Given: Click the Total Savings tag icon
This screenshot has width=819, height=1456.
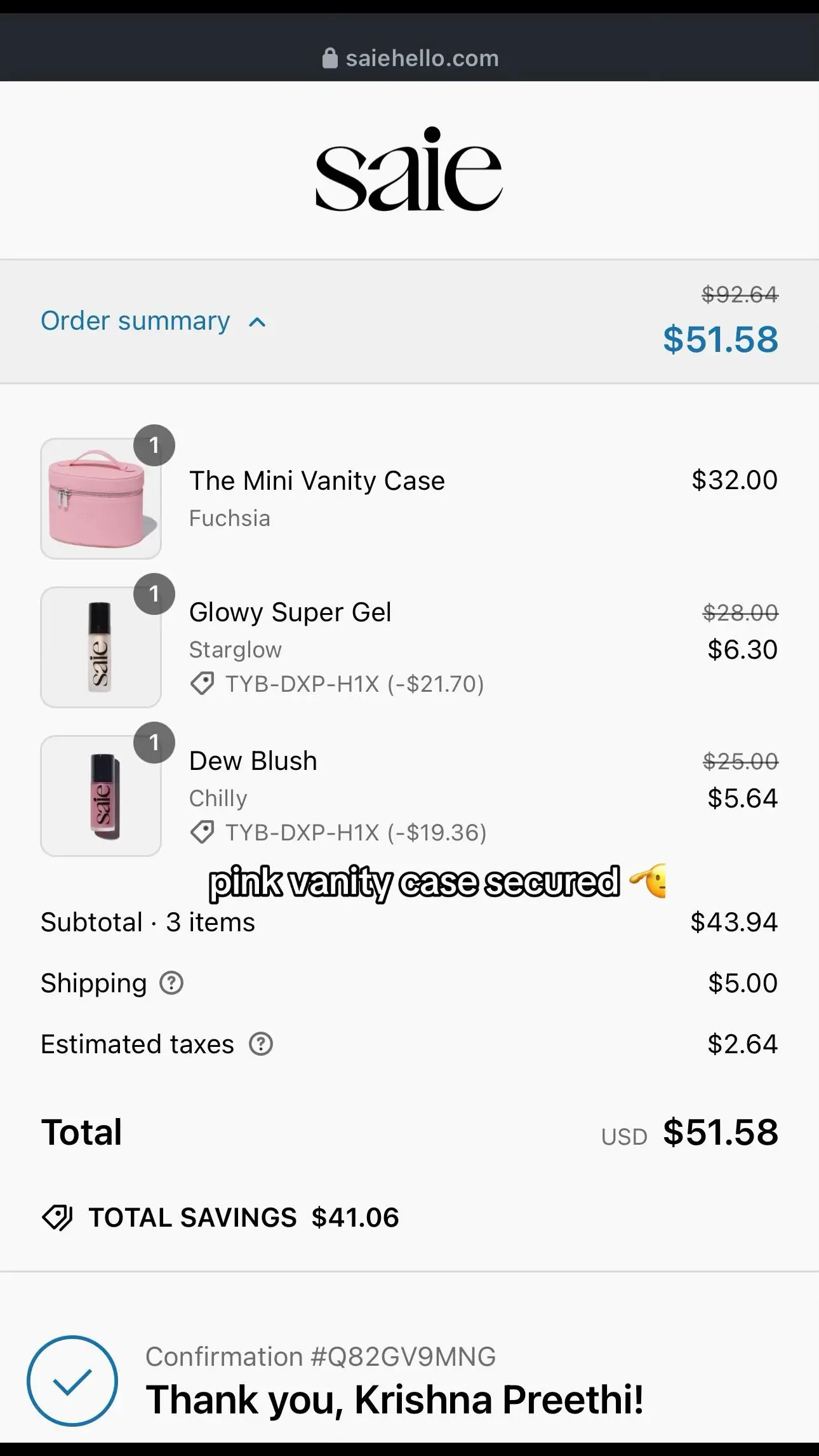Looking at the screenshot, I should pyautogui.click(x=58, y=1218).
